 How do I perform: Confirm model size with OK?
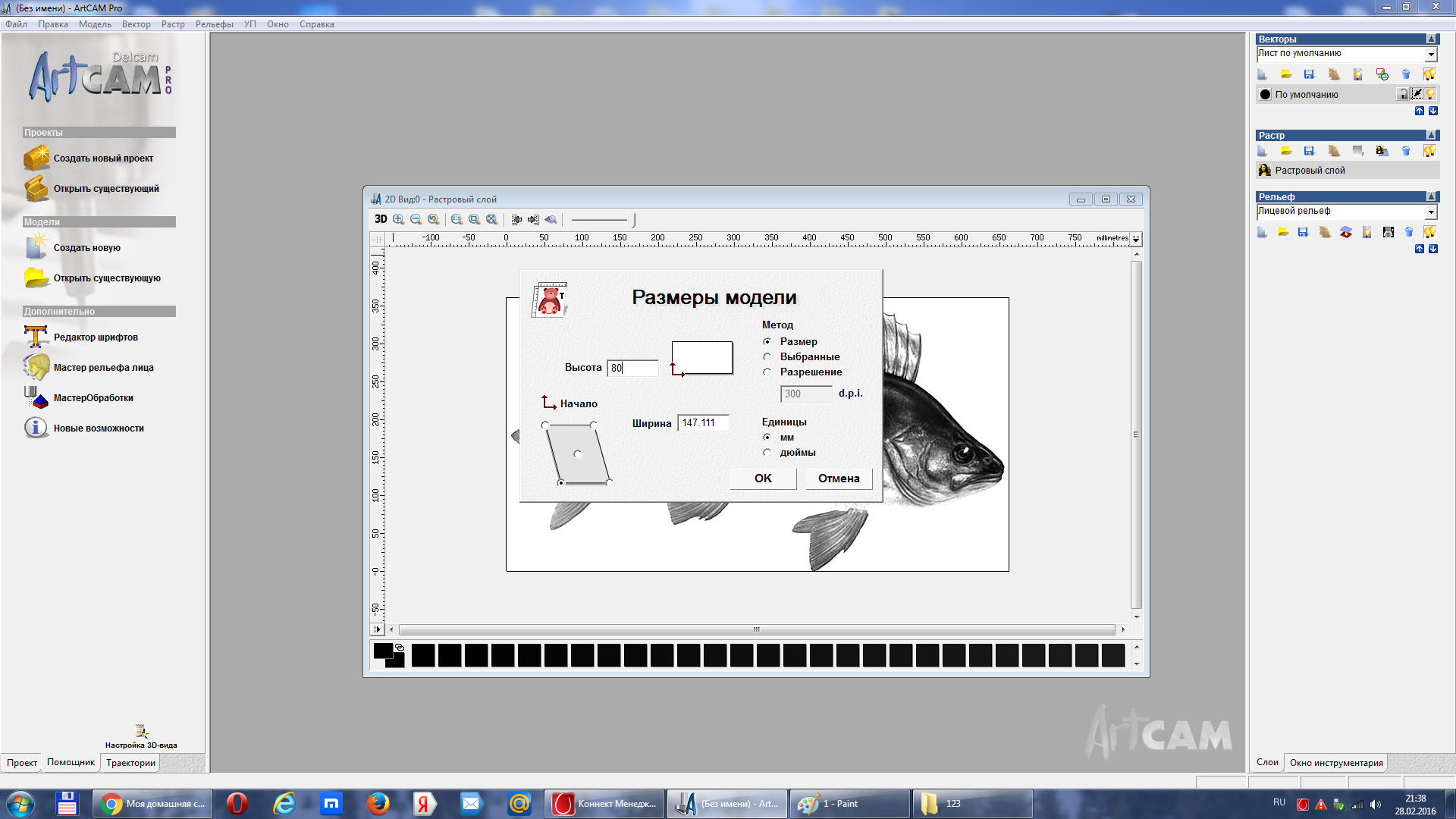click(763, 479)
